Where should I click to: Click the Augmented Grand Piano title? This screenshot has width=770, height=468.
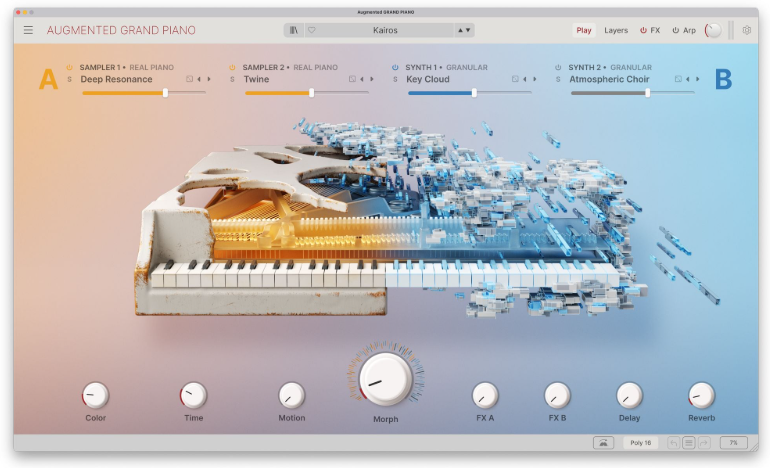[121, 30]
